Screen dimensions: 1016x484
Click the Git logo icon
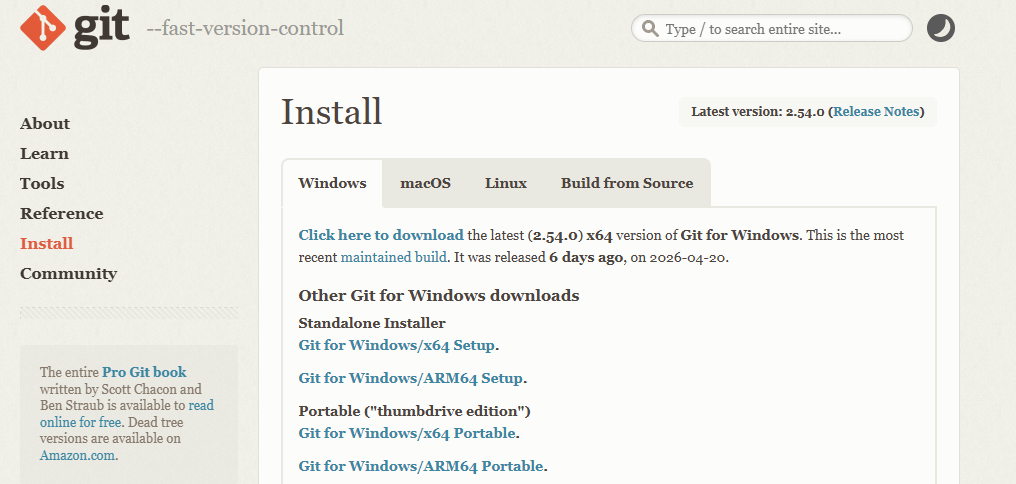[x=43, y=28]
